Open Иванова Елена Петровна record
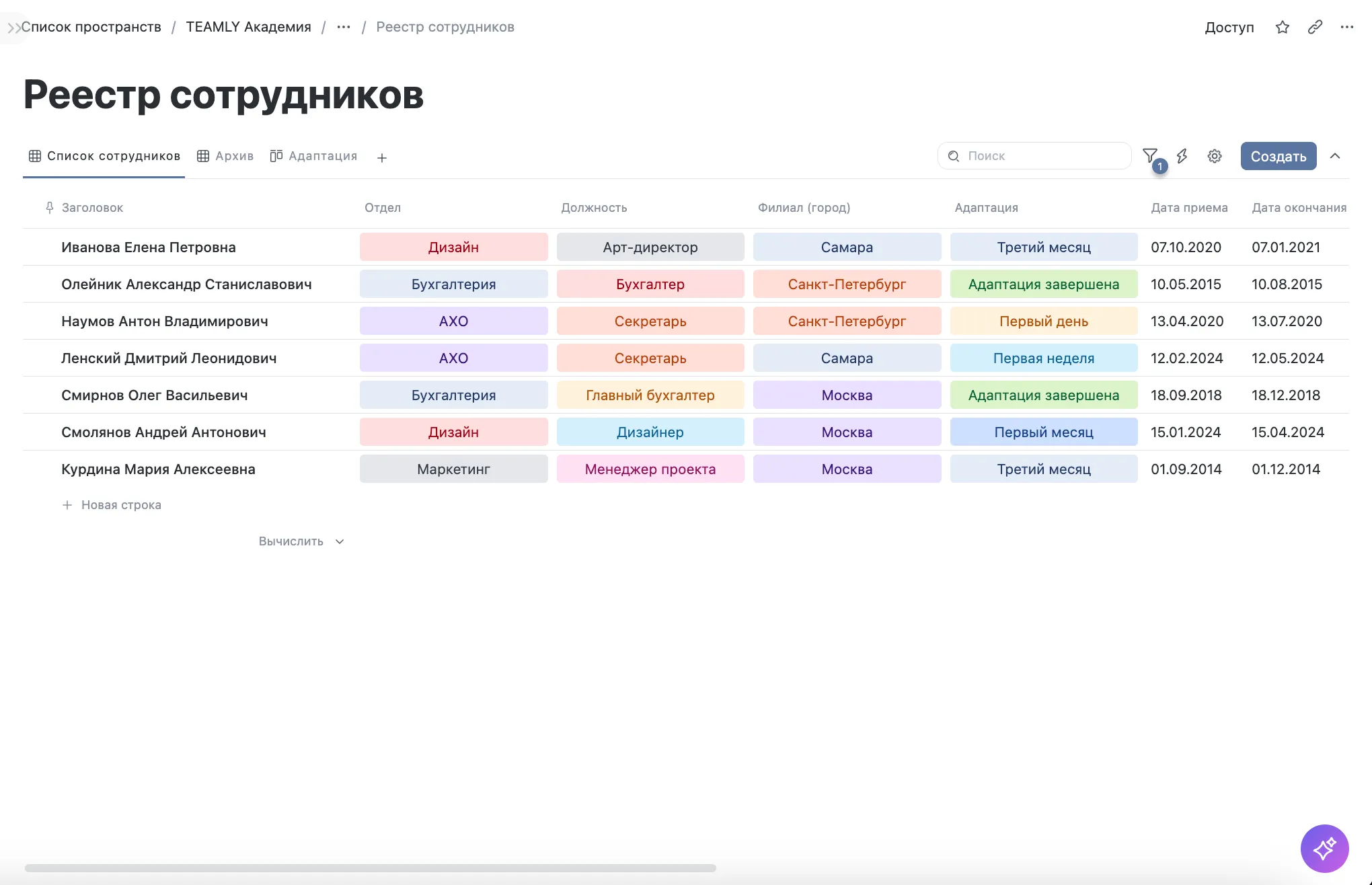This screenshot has width=1372, height=885. [149, 247]
